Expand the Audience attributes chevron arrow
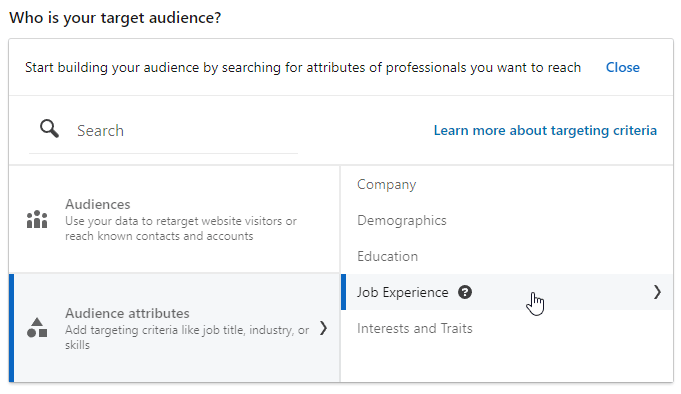681x394 pixels. click(x=323, y=328)
